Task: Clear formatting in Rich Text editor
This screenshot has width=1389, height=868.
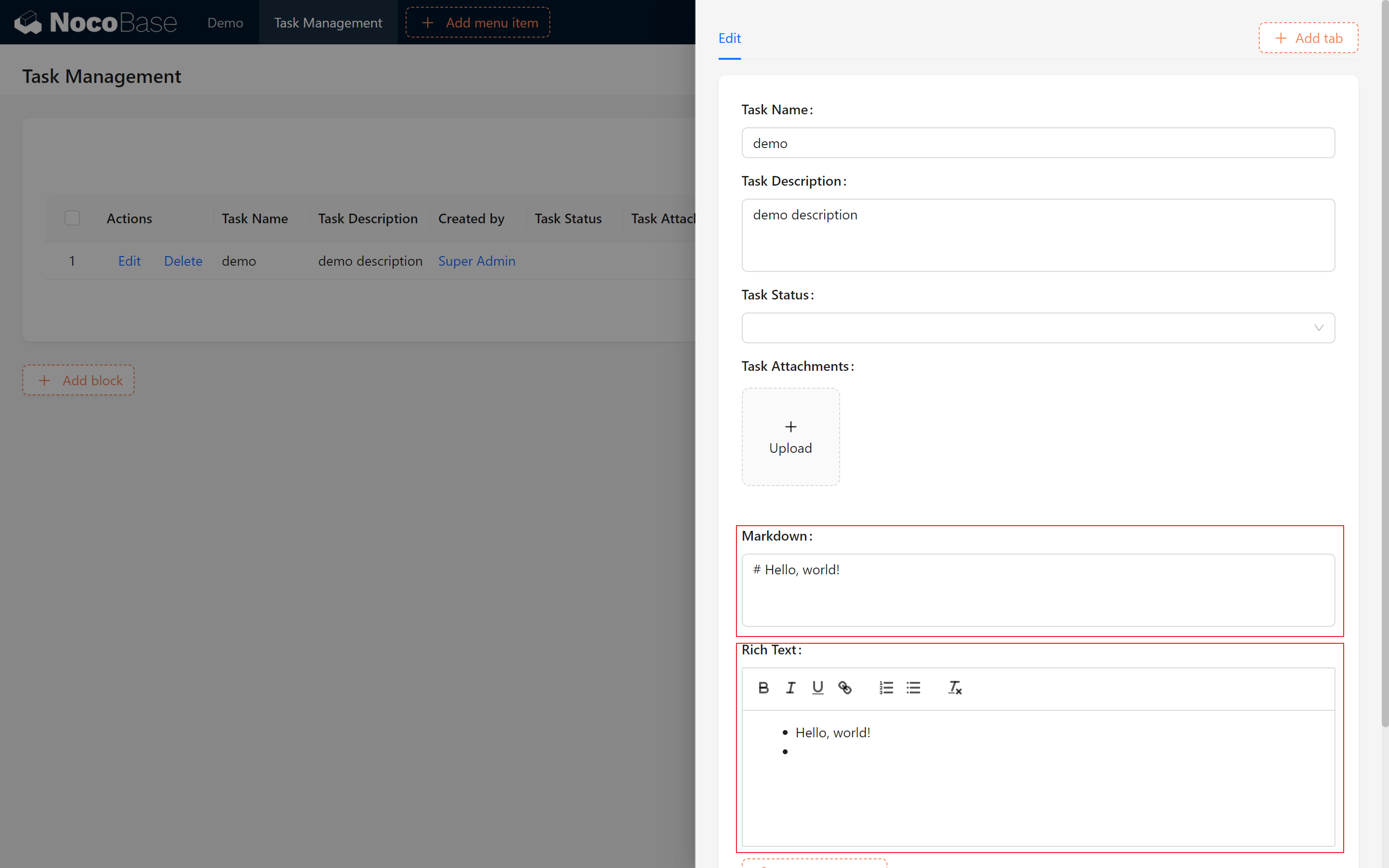Action: click(954, 688)
